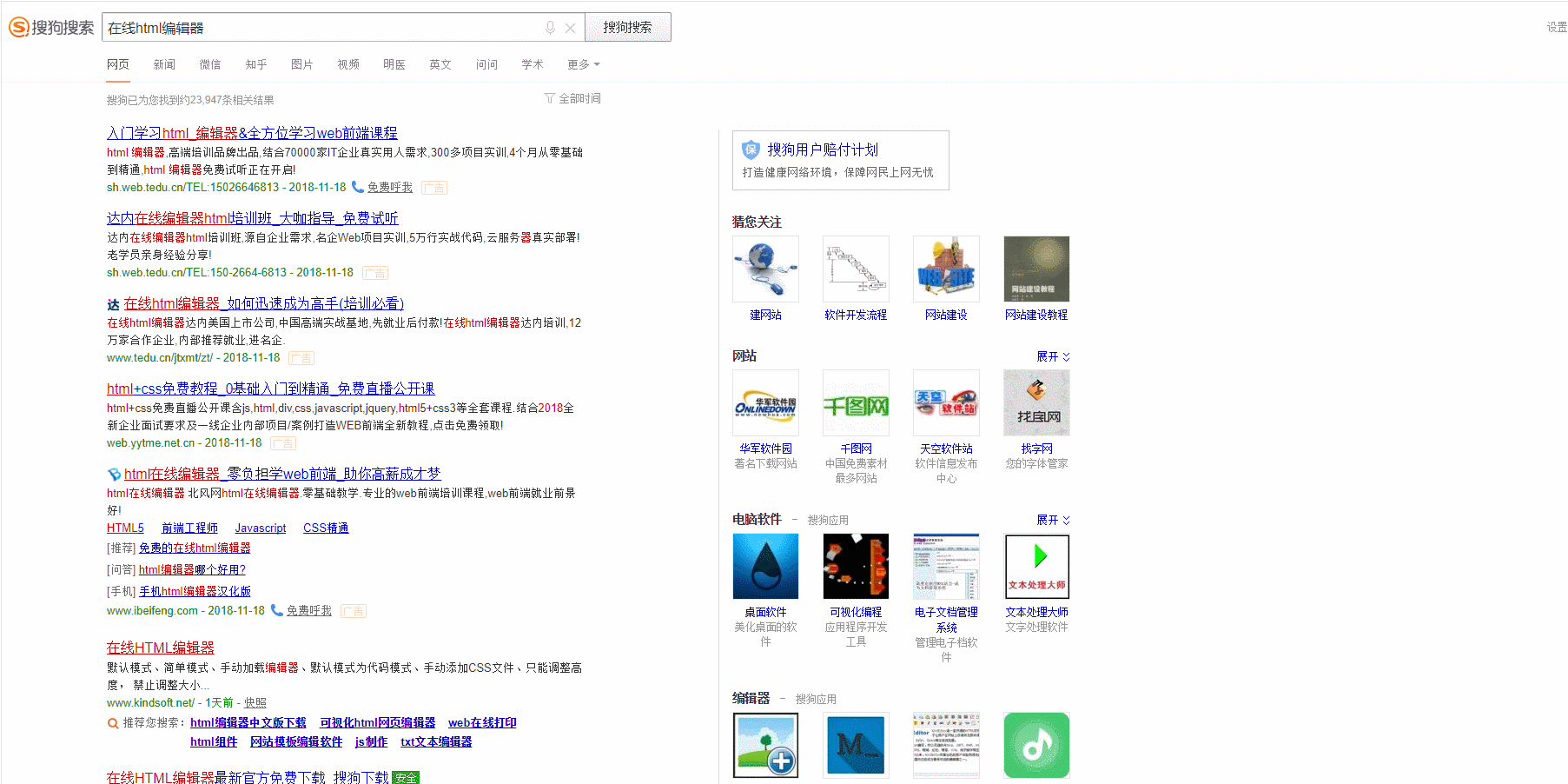Open the 找字网 site icon
Image resolution: width=1568 pixels, height=784 pixels.
pos(1036,403)
